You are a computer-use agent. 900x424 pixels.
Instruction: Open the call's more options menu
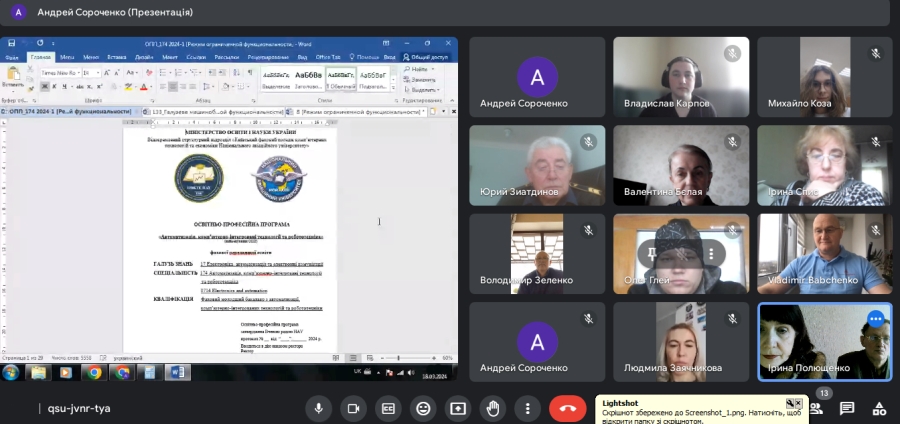click(x=527, y=408)
